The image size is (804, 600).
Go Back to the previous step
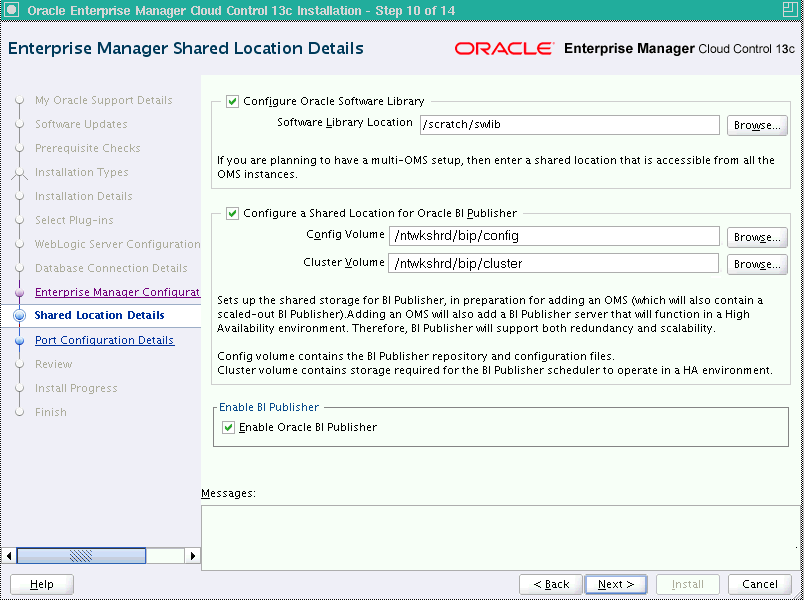551,584
